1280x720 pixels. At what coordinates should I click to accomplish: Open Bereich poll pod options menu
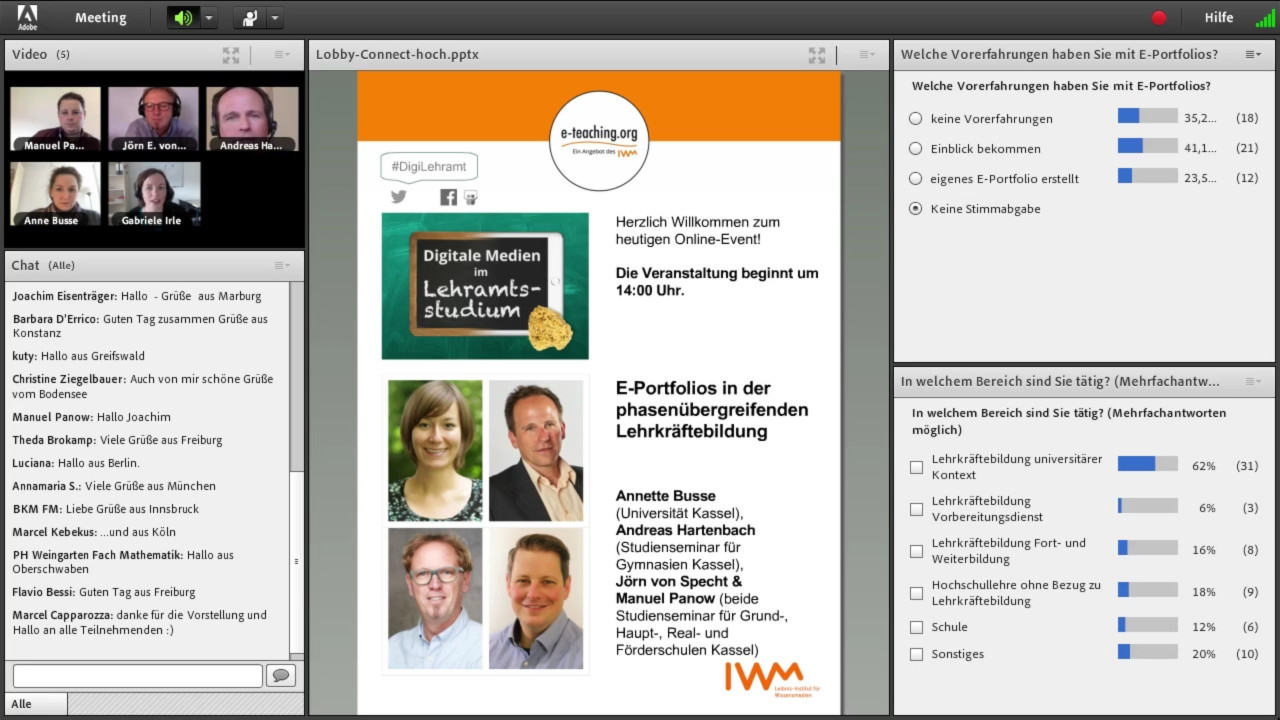point(1253,382)
